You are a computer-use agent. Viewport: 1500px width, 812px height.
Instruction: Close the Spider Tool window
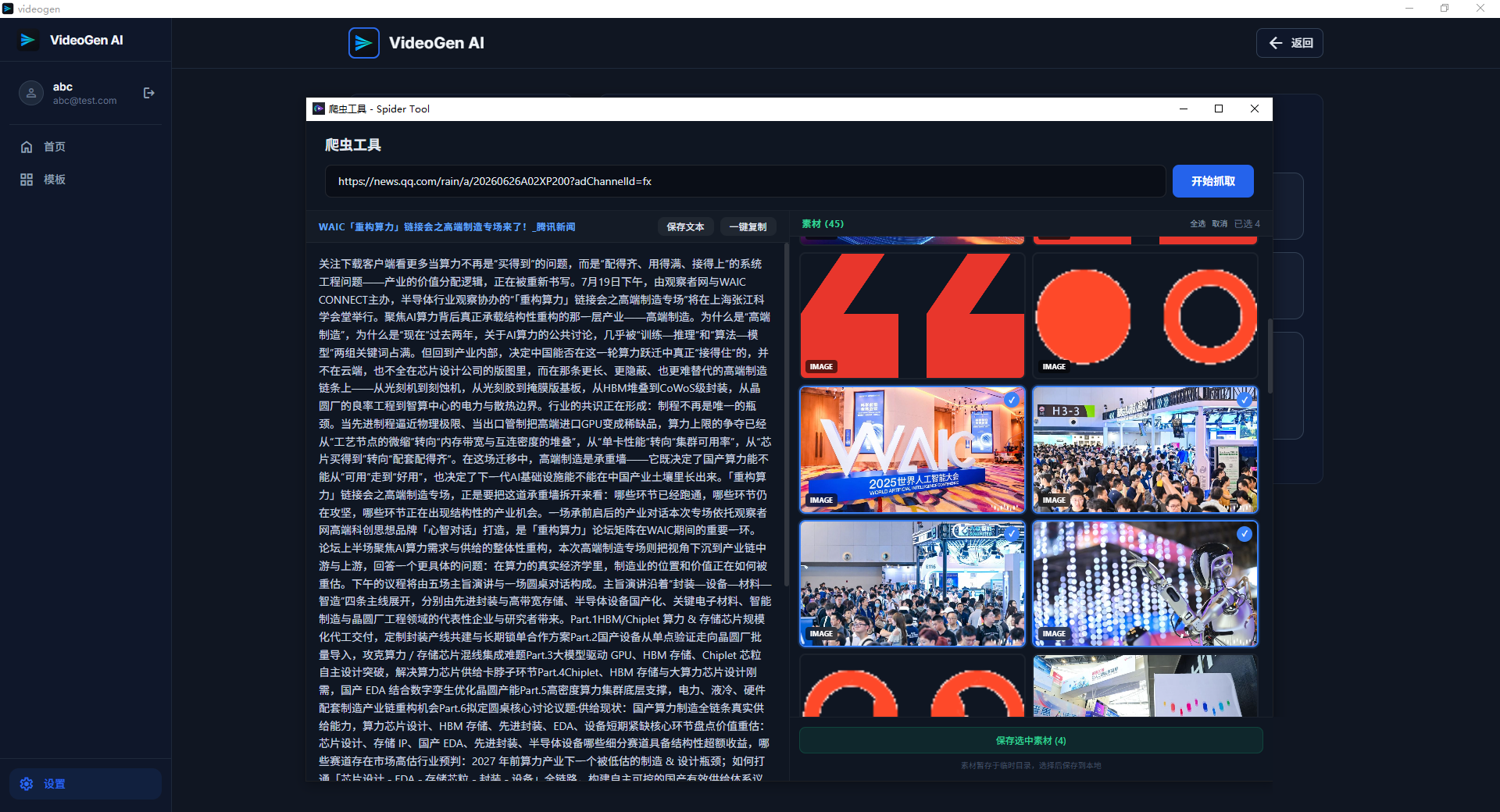click(1255, 109)
